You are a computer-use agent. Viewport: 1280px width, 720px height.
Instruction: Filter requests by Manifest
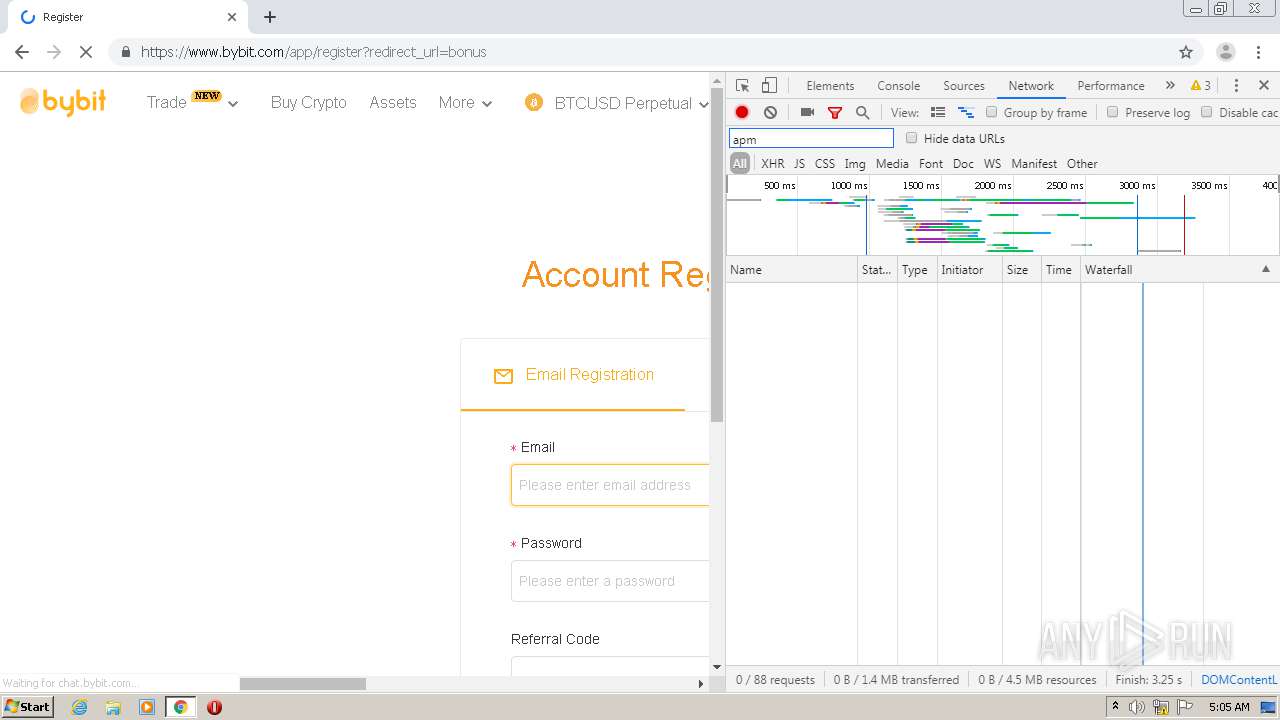pyautogui.click(x=1034, y=164)
